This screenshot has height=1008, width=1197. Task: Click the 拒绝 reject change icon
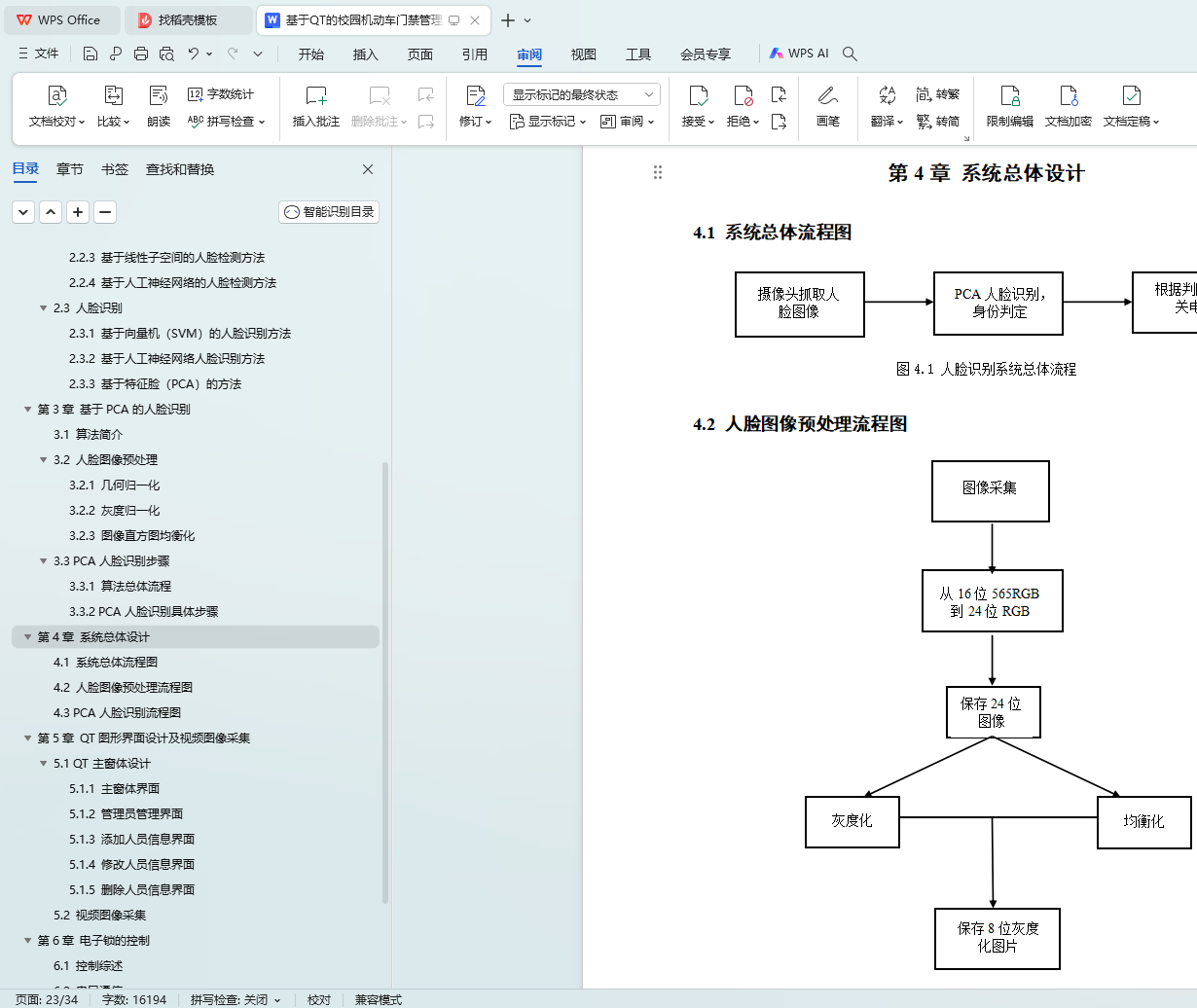point(744,95)
